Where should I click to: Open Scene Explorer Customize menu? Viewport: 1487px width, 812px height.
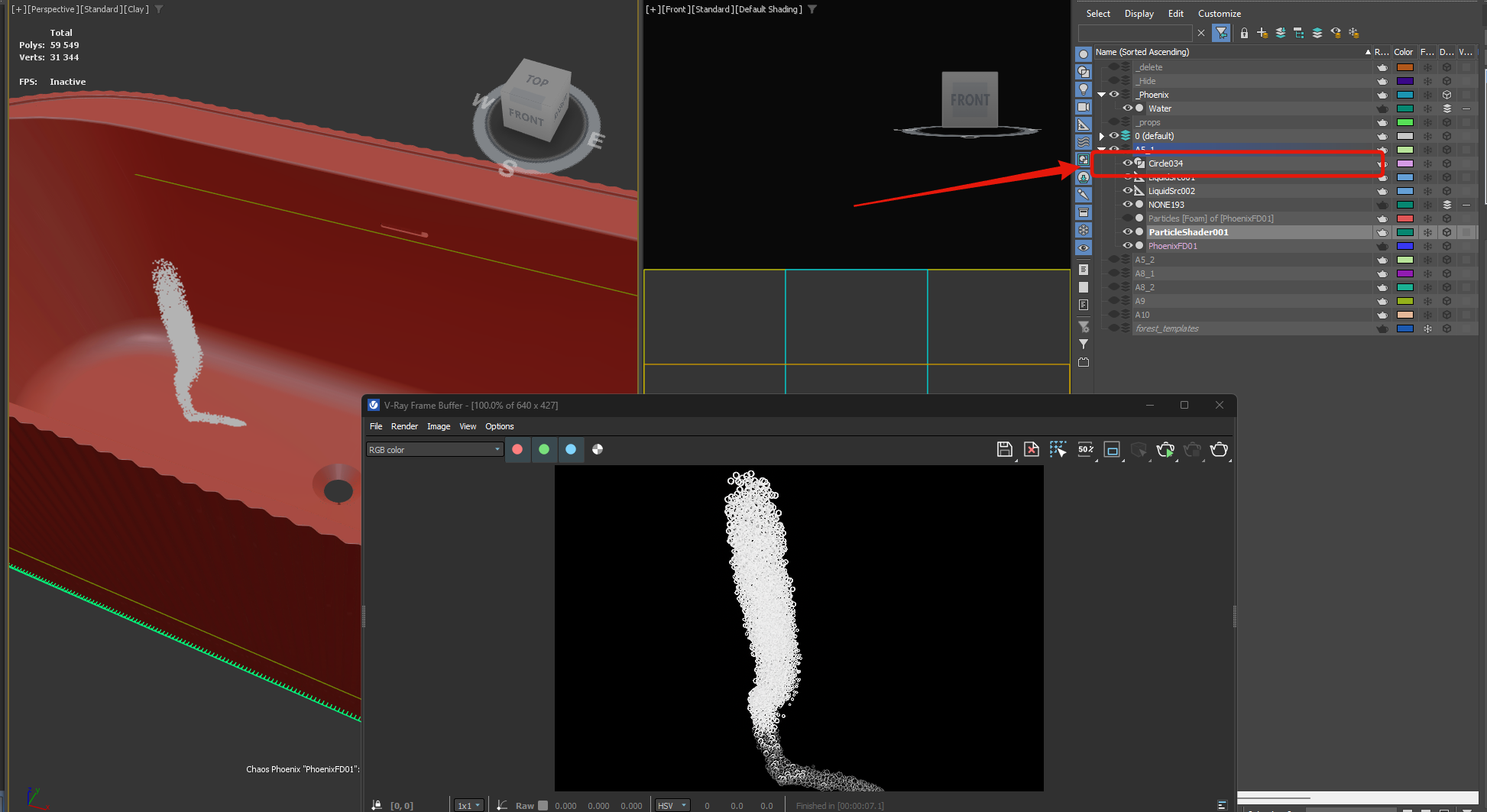tap(1220, 14)
